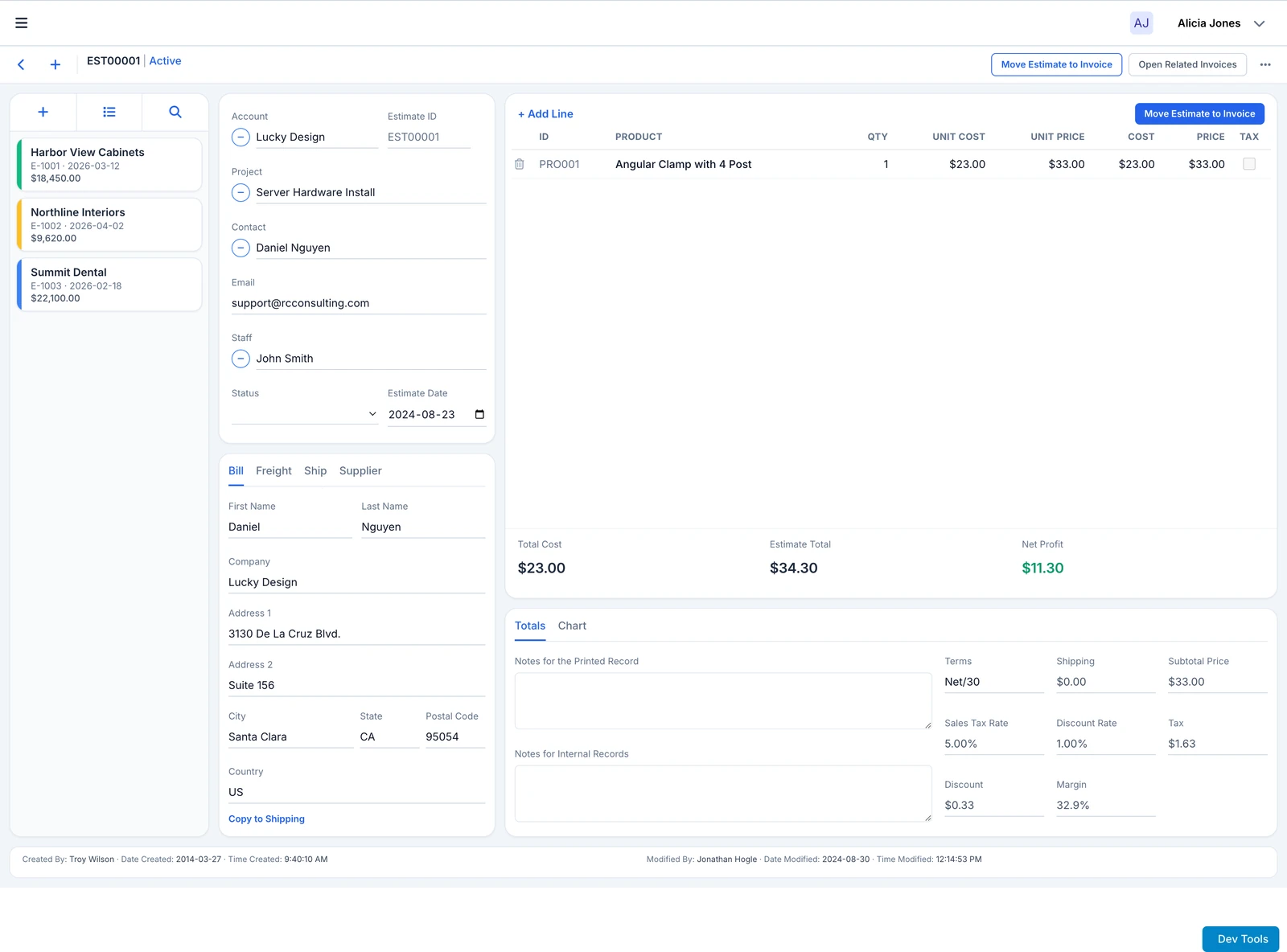Switch to the sidebar list view icon
This screenshot has width=1287, height=952.
click(109, 112)
